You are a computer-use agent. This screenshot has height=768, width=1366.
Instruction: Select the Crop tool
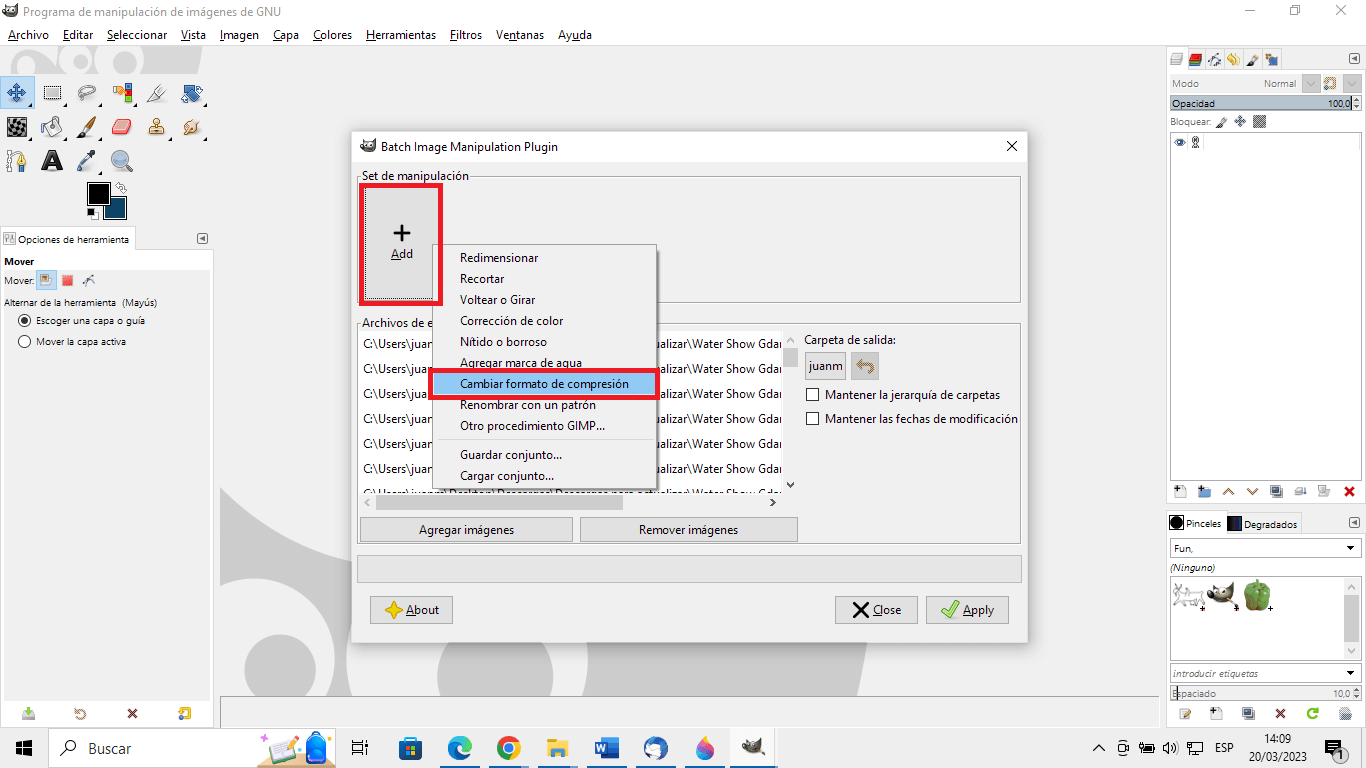[x=157, y=94]
